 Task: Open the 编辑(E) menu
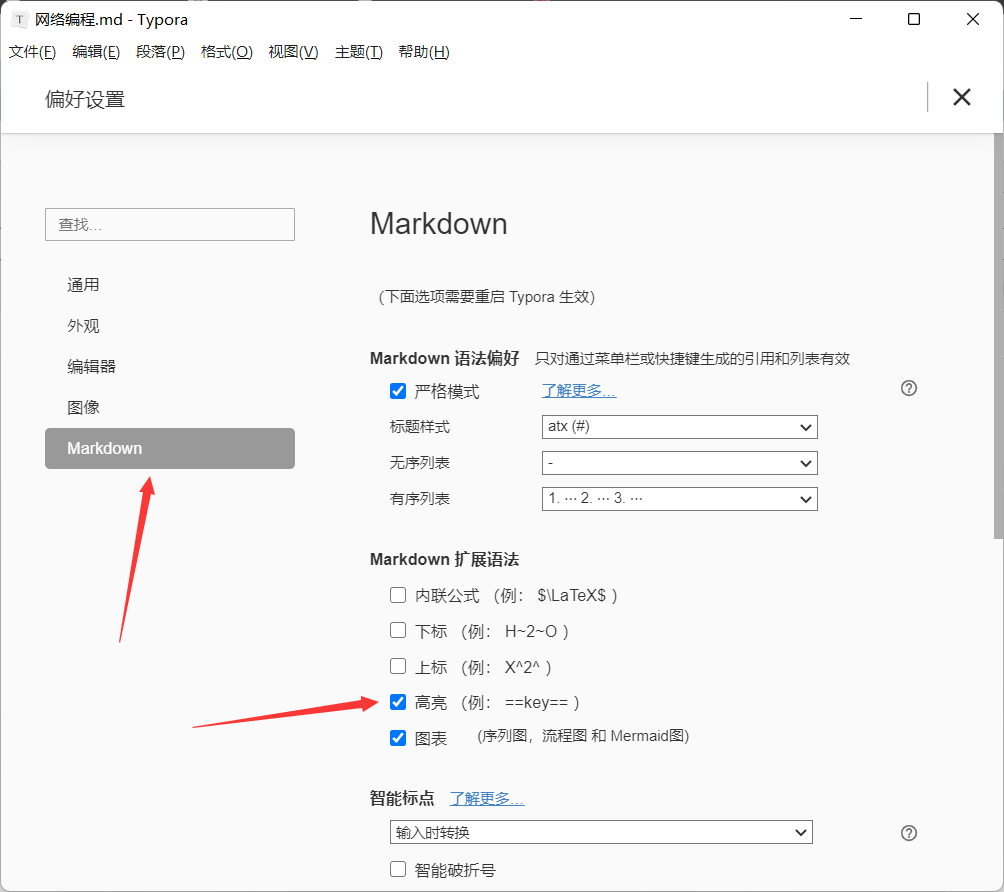coord(96,52)
